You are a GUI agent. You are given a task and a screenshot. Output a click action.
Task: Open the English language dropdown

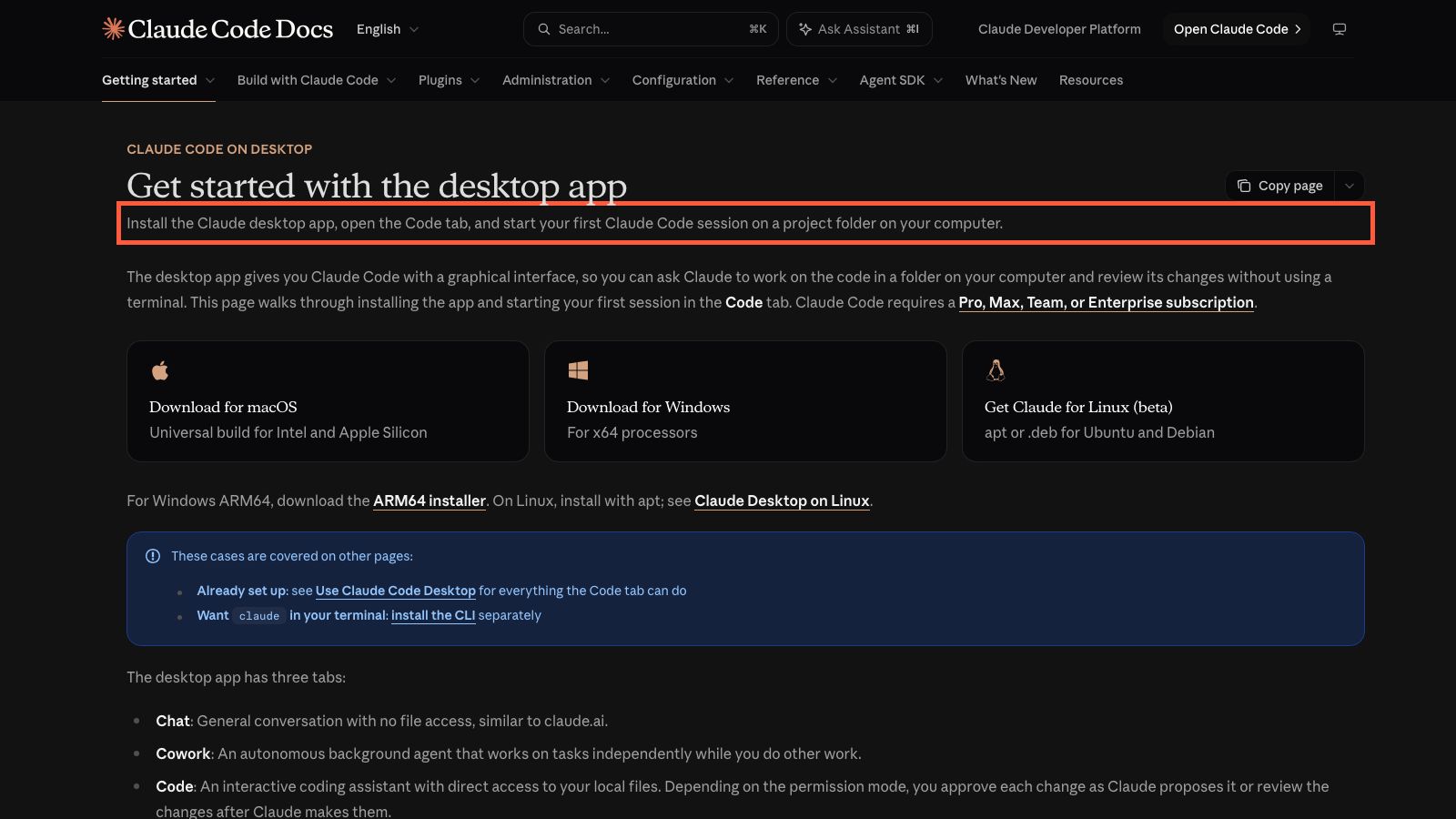[388, 29]
